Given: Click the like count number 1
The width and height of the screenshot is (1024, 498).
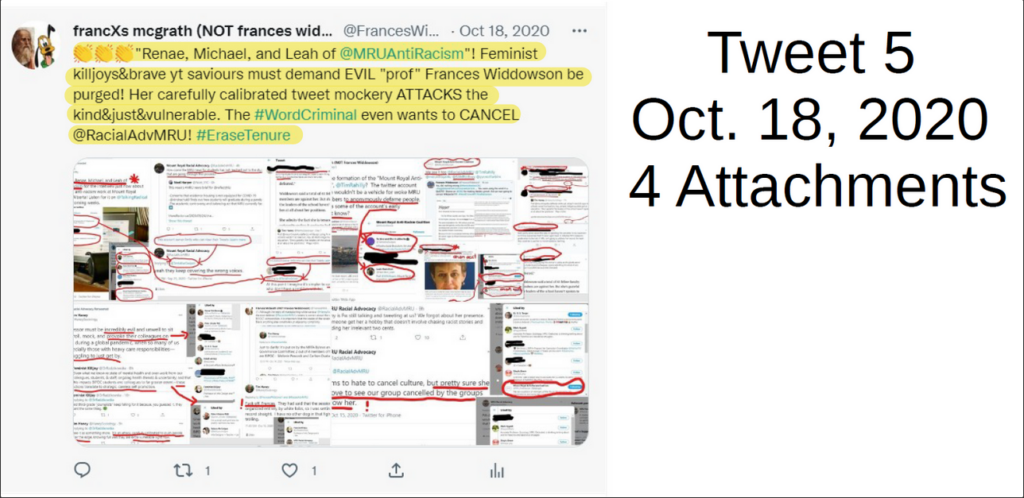Looking at the screenshot, I should (314, 471).
